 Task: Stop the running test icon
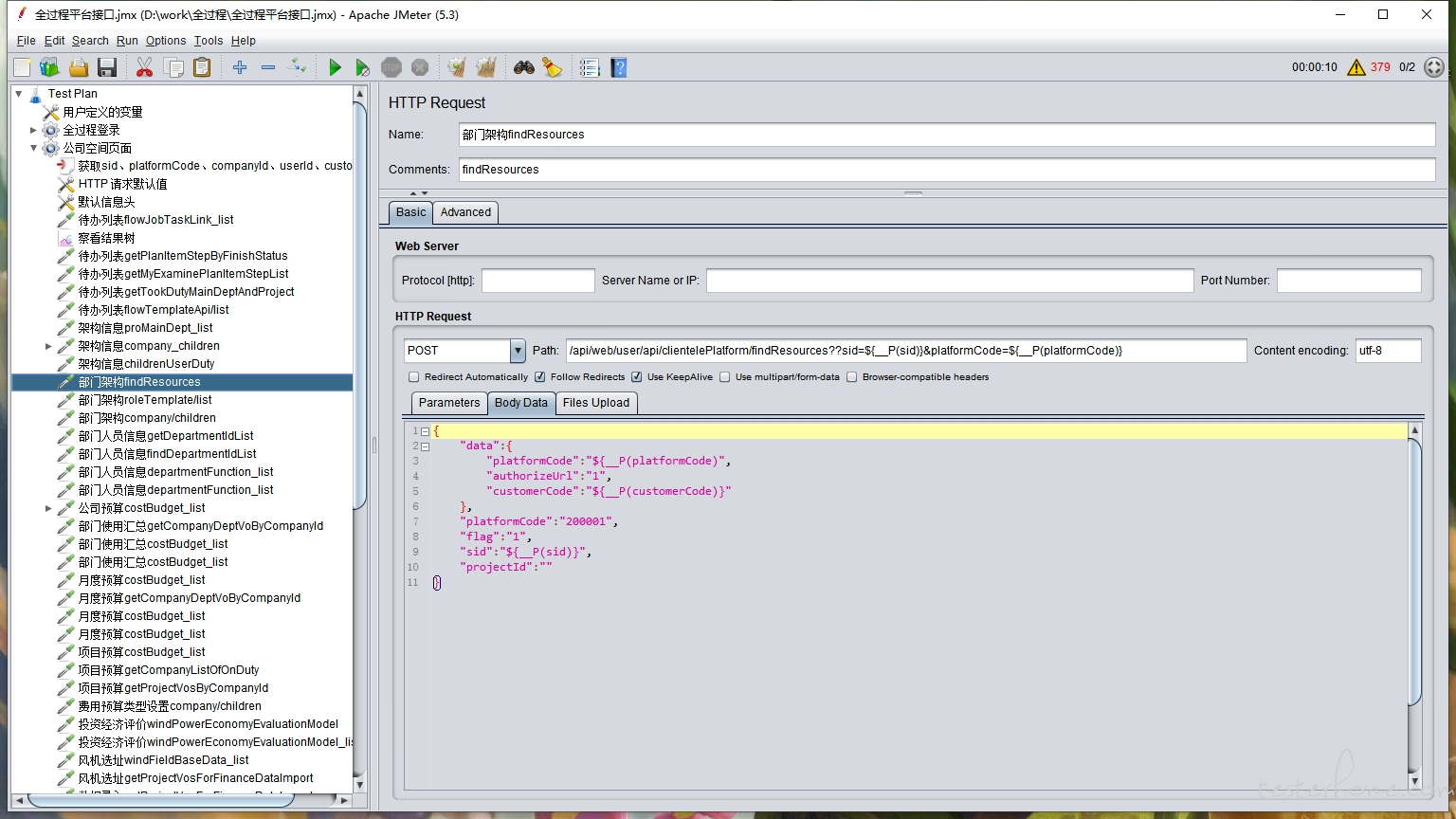coord(391,67)
